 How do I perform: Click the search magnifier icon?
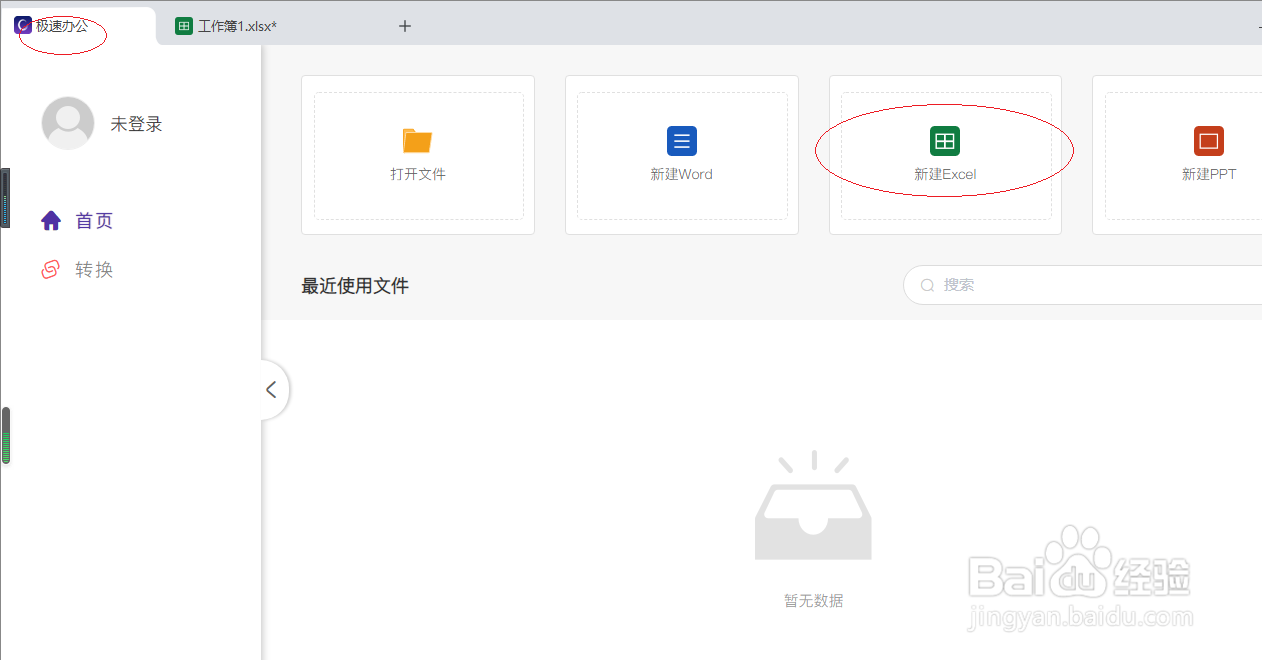pos(927,285)
